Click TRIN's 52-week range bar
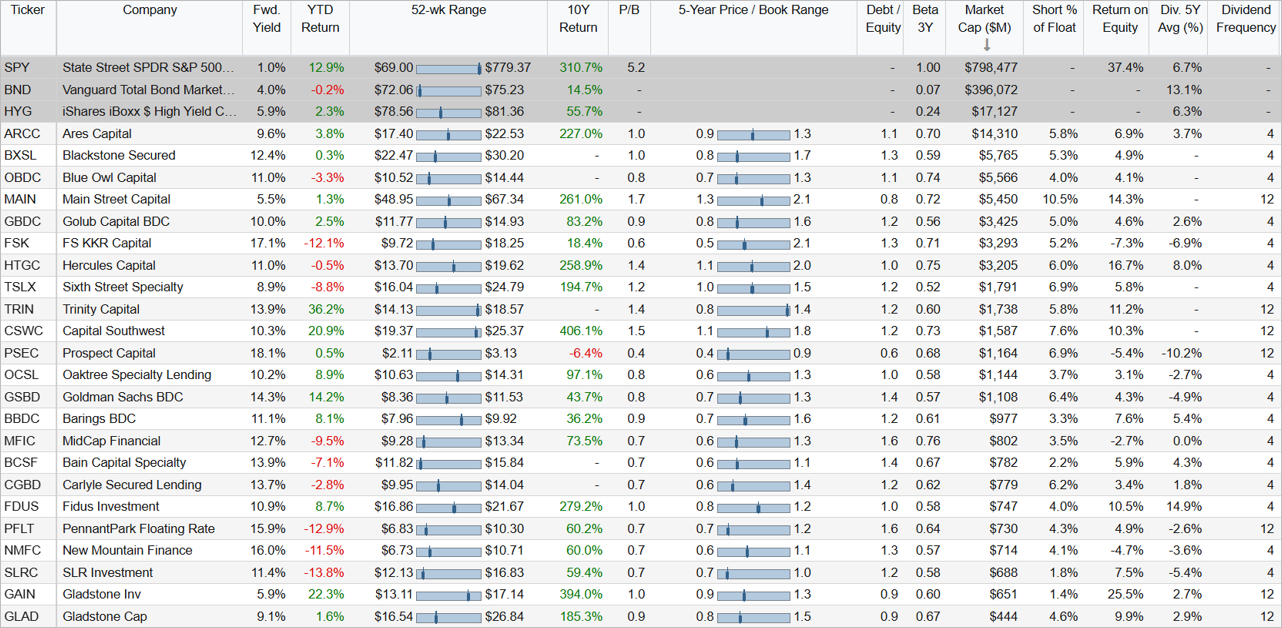 click(448, 310)
